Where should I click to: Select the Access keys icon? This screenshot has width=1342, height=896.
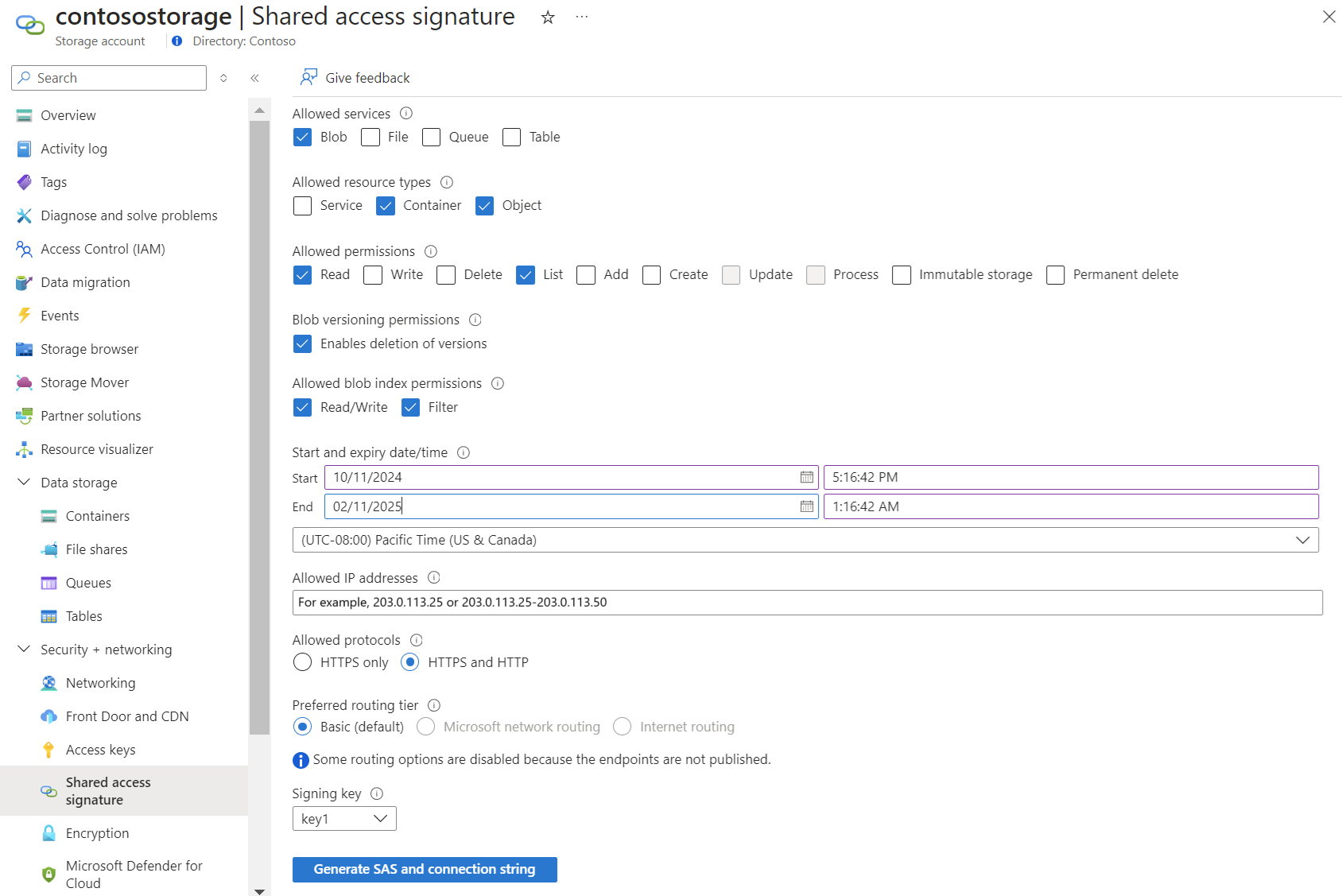[49, 749]
